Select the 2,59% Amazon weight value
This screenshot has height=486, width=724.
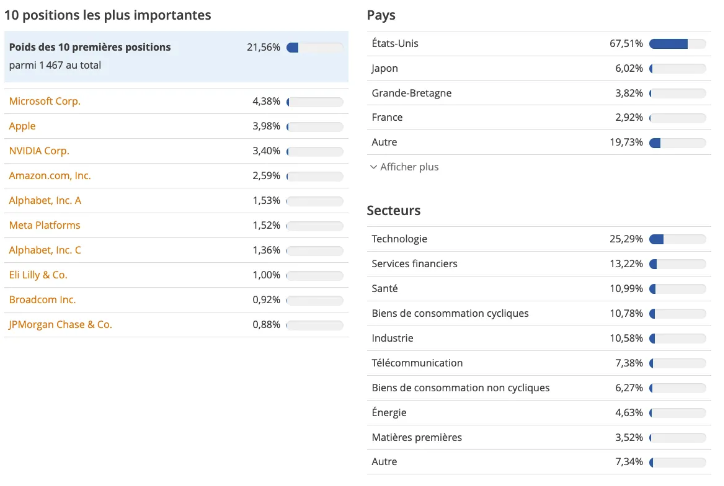[266, 176]
